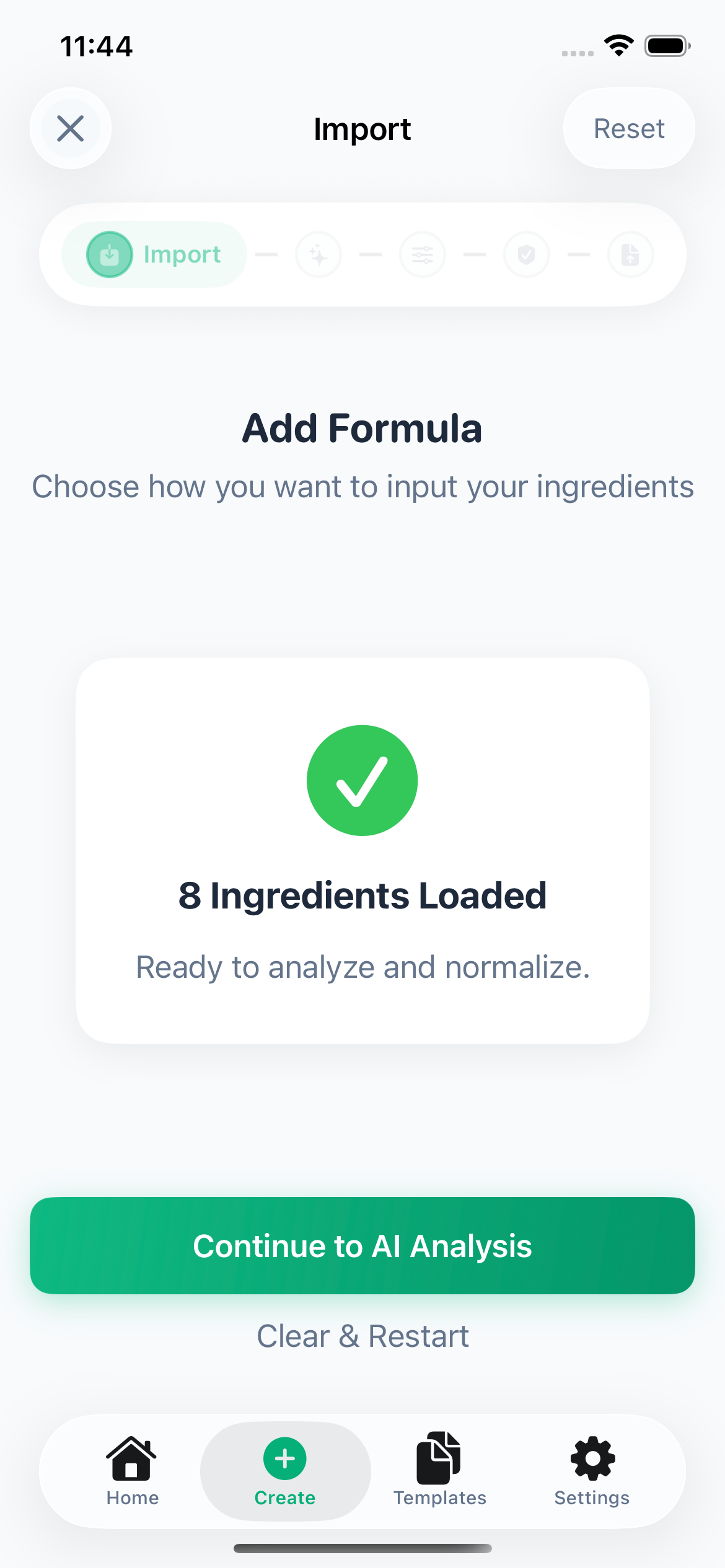The image size is (725, 1568).
Task: Jump to the sparkle AI analysis step
Action: coord(319,255)
